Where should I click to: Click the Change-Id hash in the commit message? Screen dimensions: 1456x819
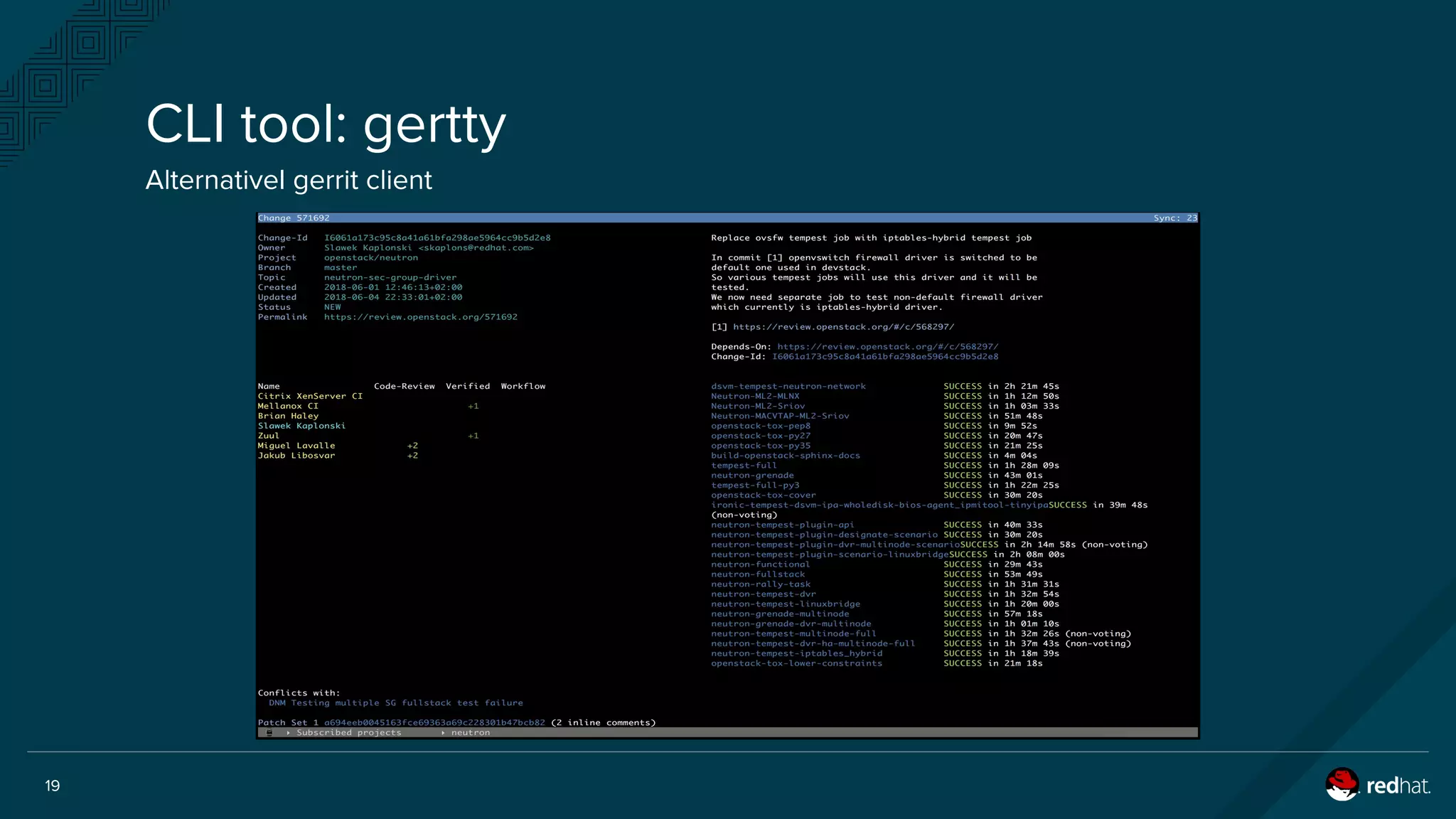pyautogui.click(x=885, y=357)
